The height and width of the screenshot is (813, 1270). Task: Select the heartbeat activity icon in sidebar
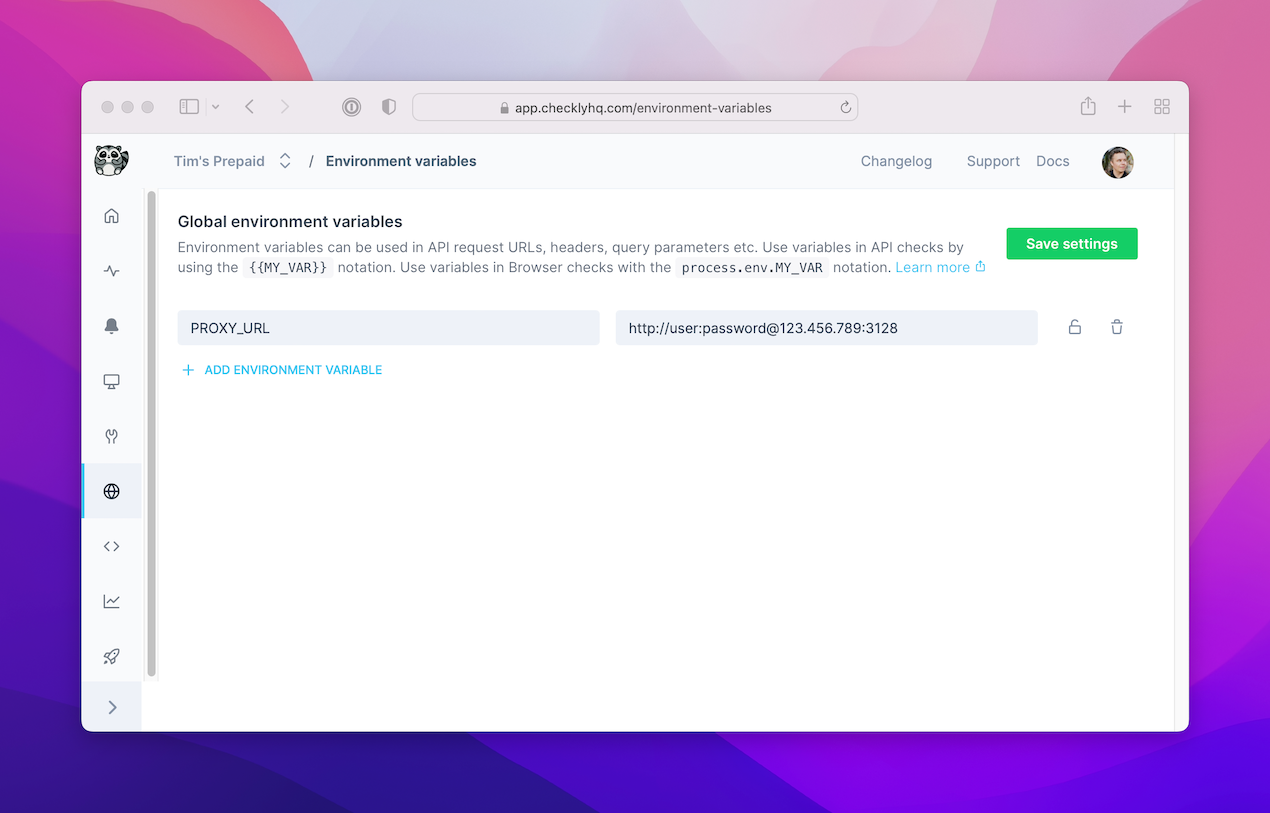111,270
